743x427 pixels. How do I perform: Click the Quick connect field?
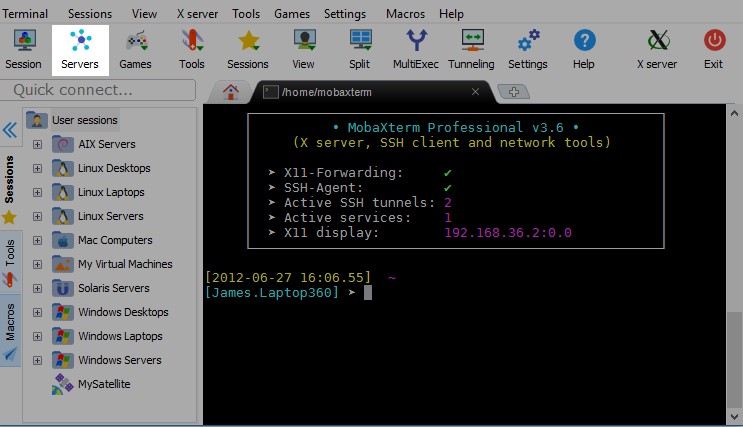(x=98, y=90)
